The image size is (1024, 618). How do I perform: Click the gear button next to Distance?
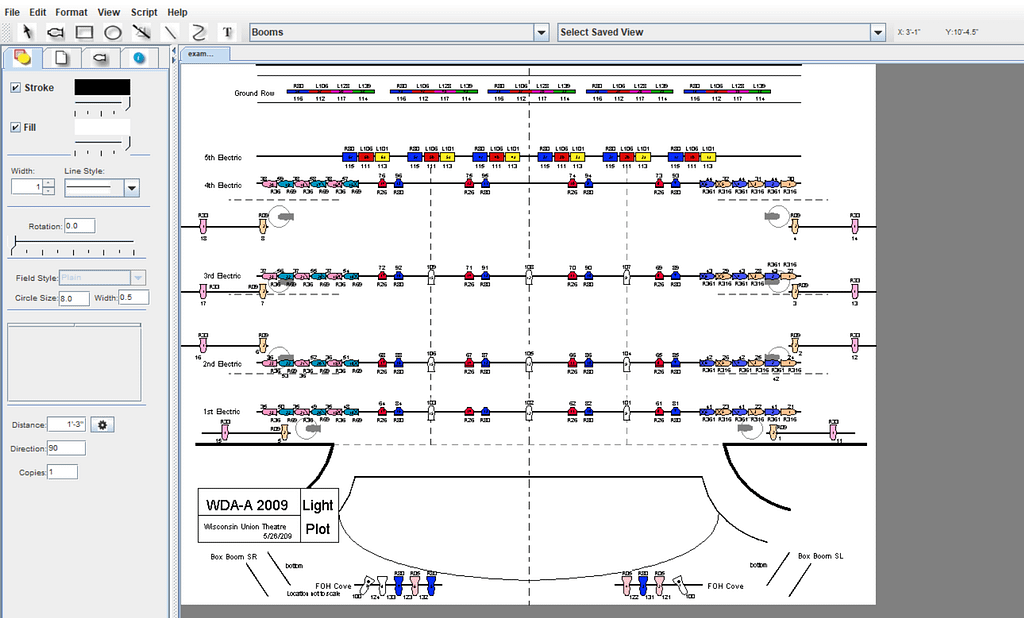point(102,424)
